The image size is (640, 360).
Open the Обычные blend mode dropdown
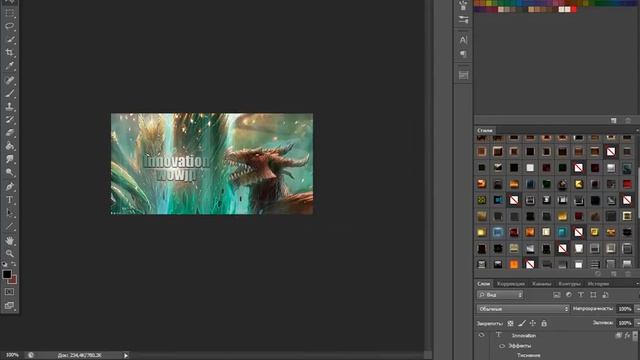pos(523,309)
